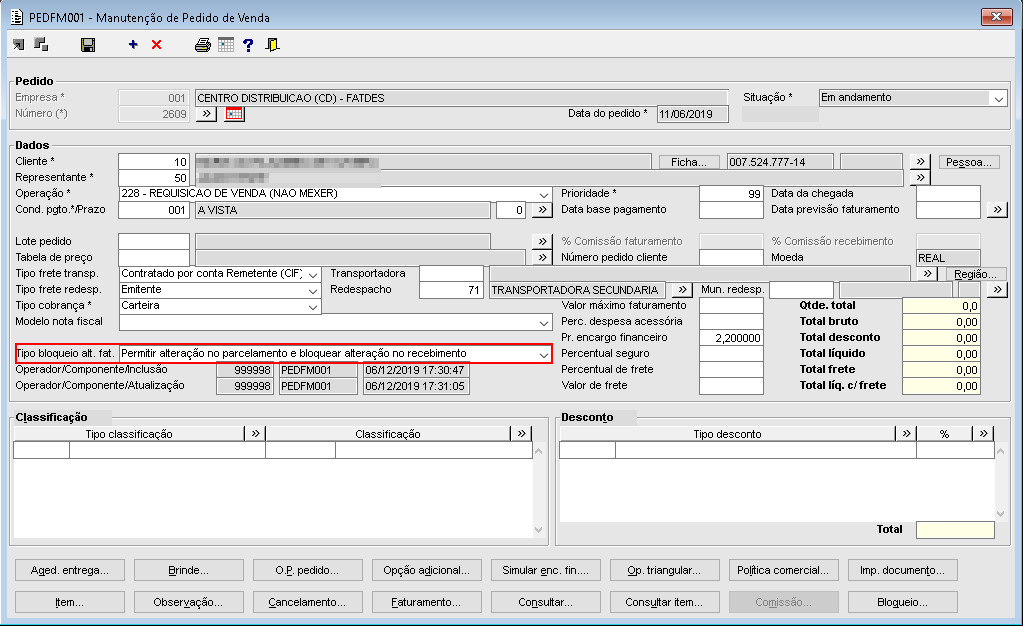Click the Pessoa... button
Image resolution: width=1023 pixels, height=626 pixels.
pyautogui.click(x=969, y=162)
